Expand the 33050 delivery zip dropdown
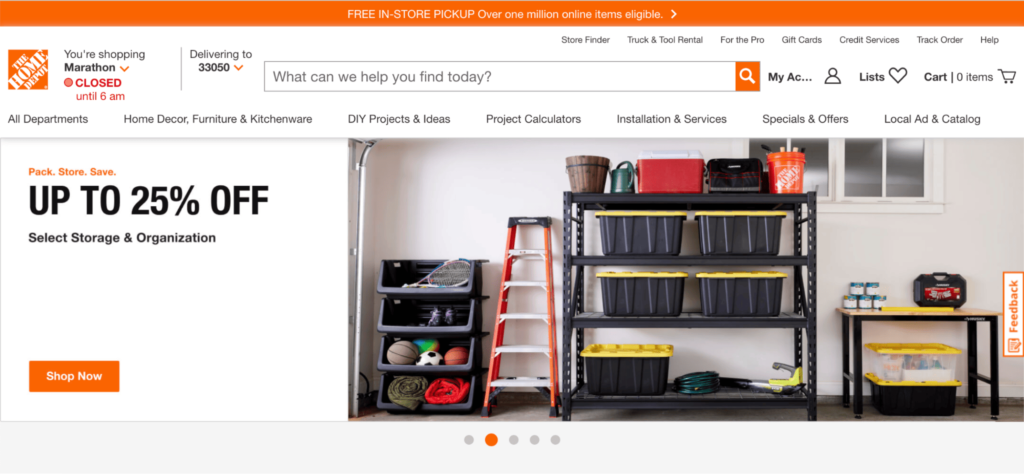The width and height of the screenshot is (1024, 474). point(238,68)
